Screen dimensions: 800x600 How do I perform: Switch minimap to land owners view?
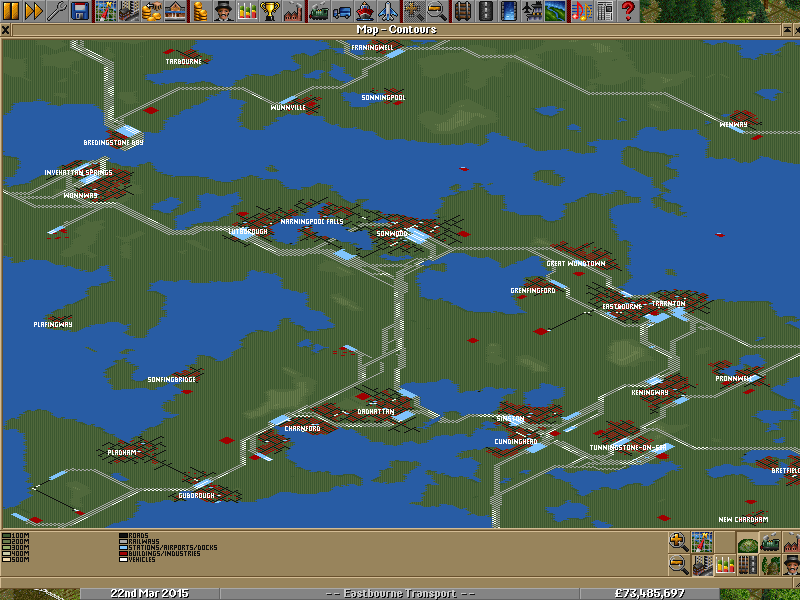pyautogui.click(x=790, y=565)
